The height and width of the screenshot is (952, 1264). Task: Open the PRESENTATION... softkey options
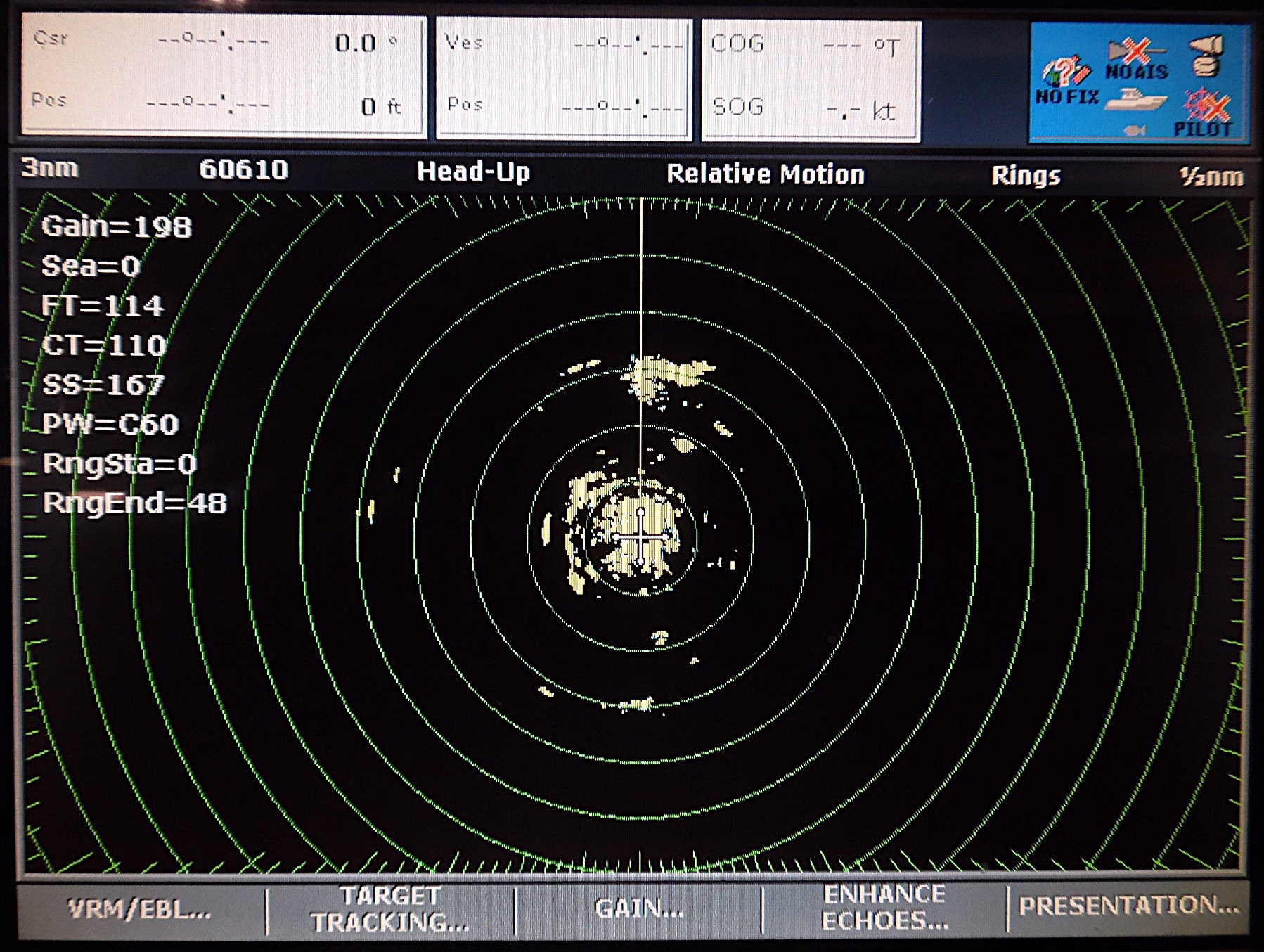click(1128, 906)
